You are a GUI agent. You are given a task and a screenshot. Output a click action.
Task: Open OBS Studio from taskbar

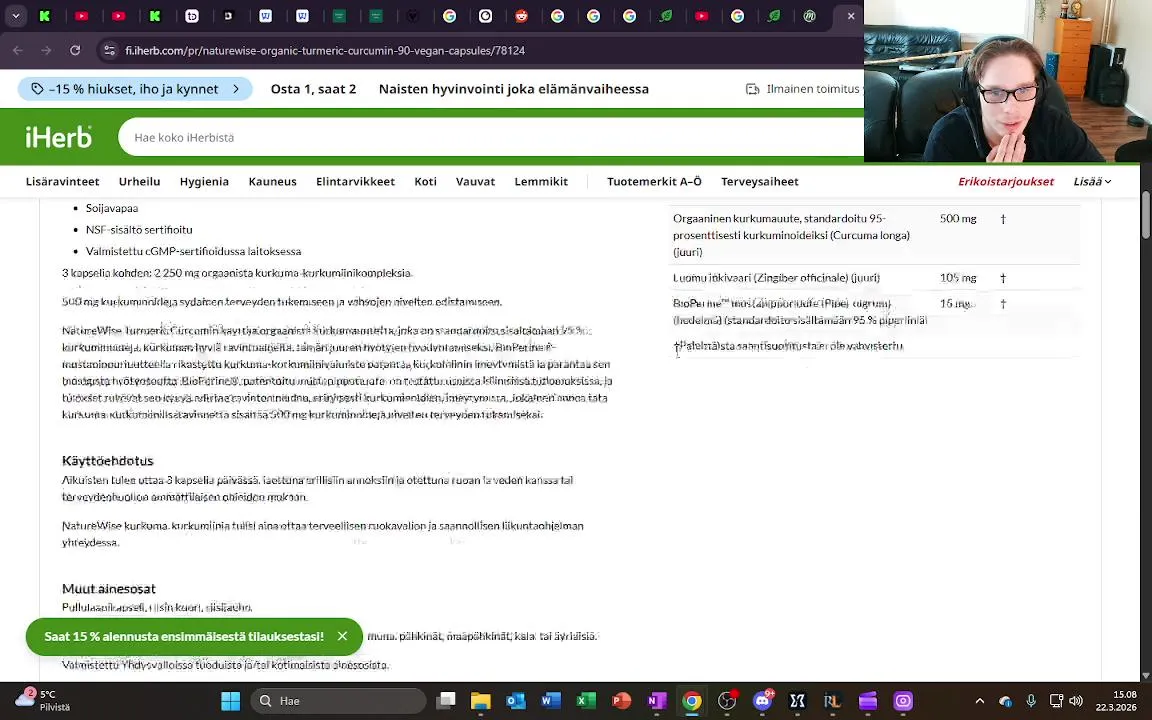[x=727, y=701]
